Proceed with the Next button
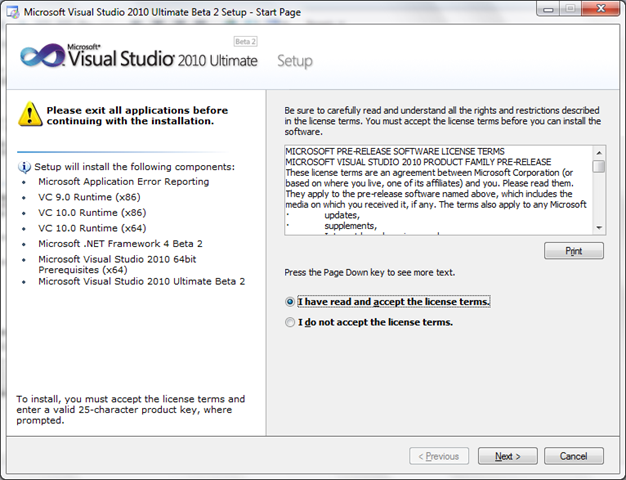626x480 pixels. click(x=507, y=456)
